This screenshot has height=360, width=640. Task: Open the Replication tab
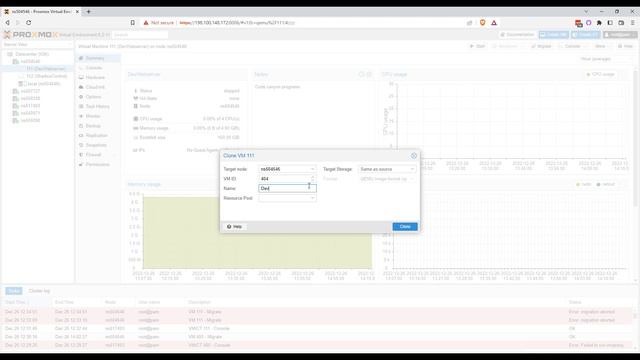[x=98, y=136]
